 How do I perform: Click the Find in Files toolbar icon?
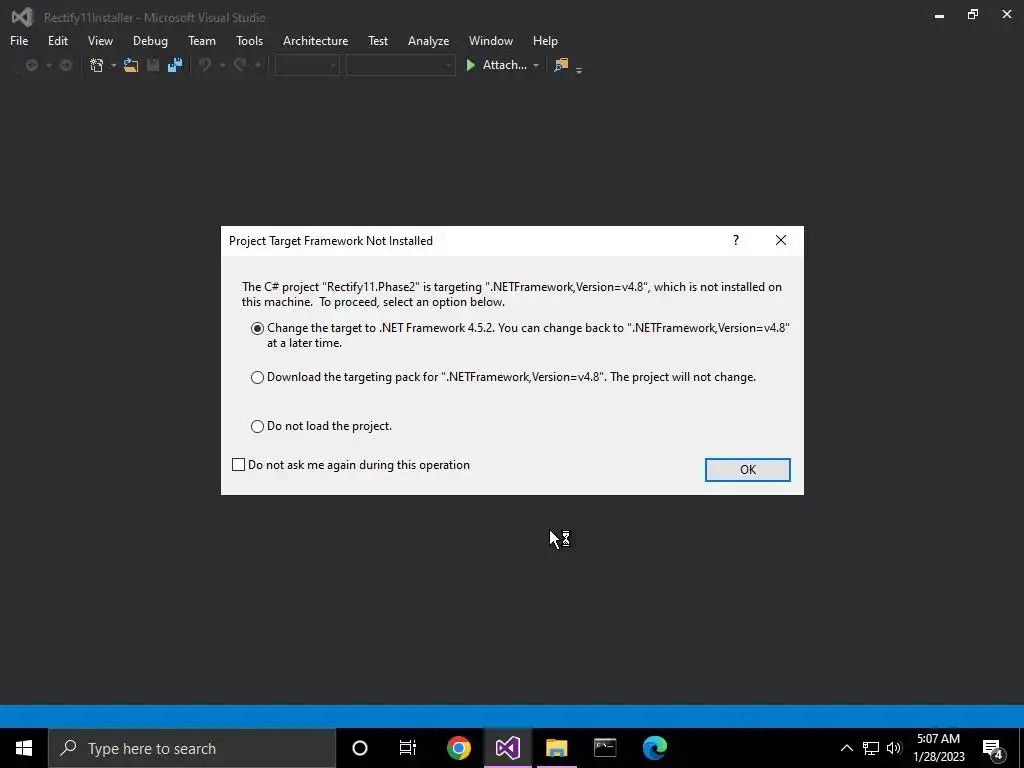(x=561, y=65)
